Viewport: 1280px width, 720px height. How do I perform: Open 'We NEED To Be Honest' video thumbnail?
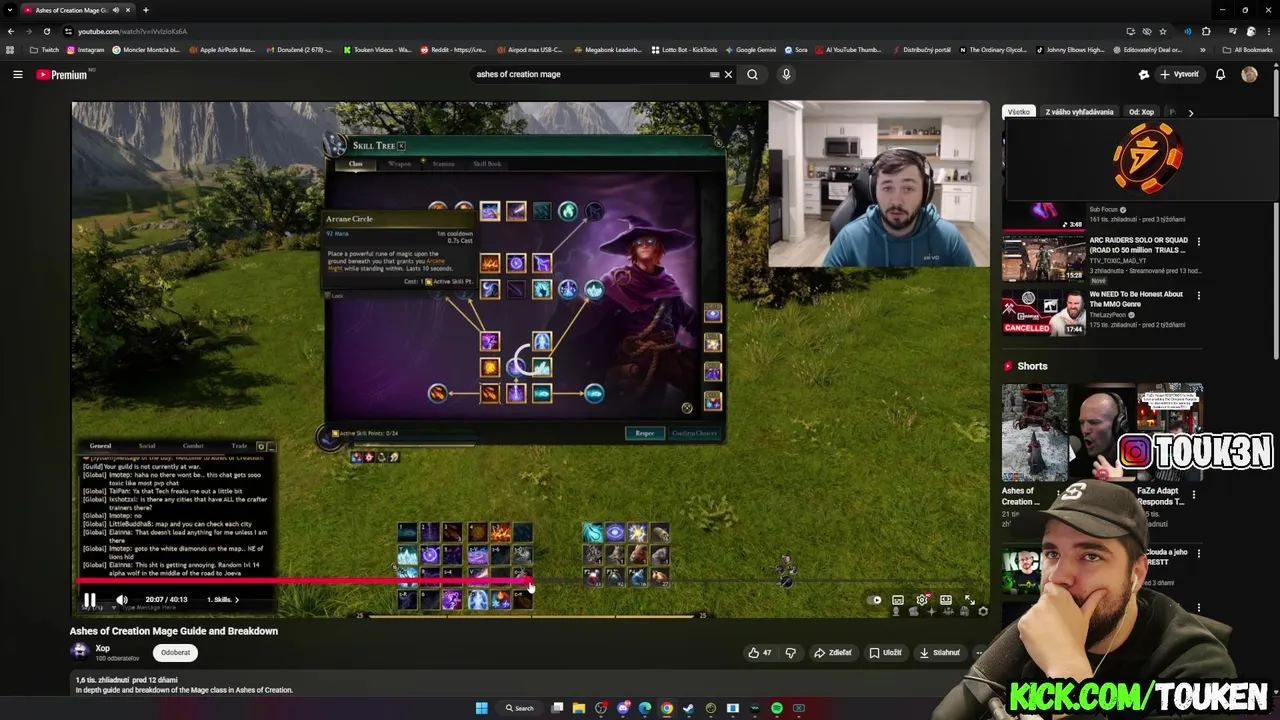click(1044, 313)
